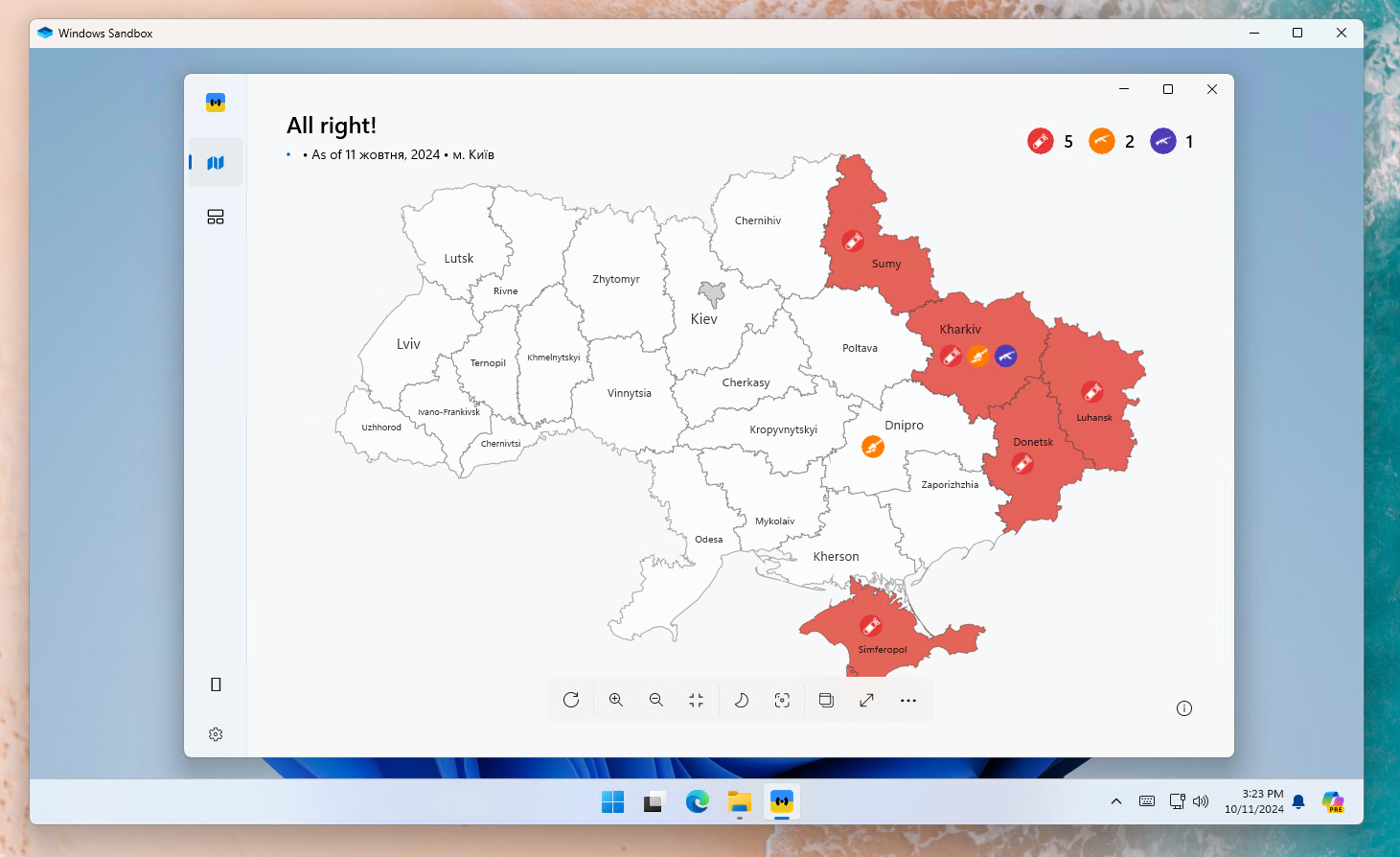Switch to the map view tab in the sidebar
Screen dimensions: 1400x857
[x=216, y=163]
